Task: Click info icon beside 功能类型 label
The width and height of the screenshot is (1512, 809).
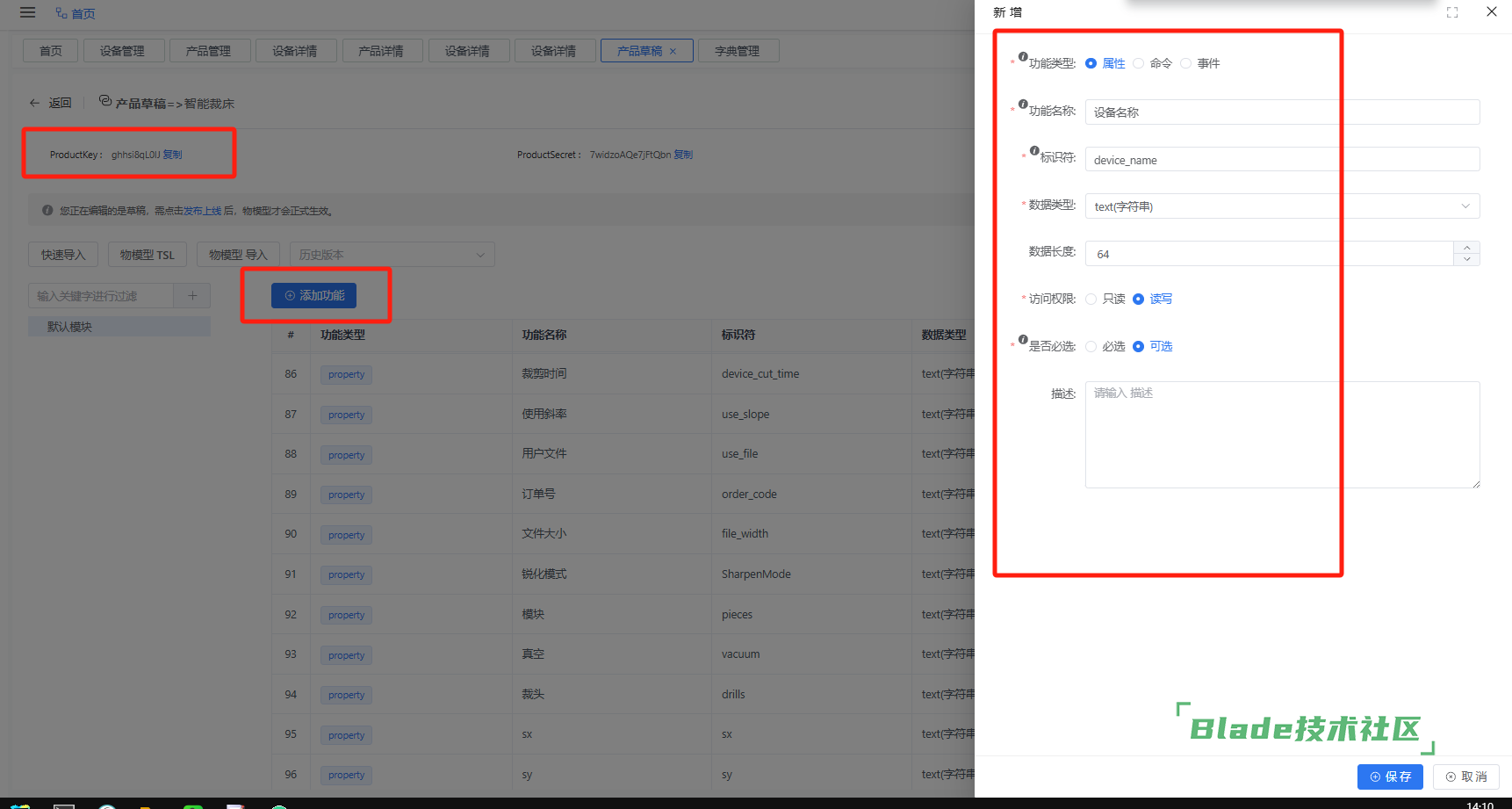Action: coord(1023,57)
